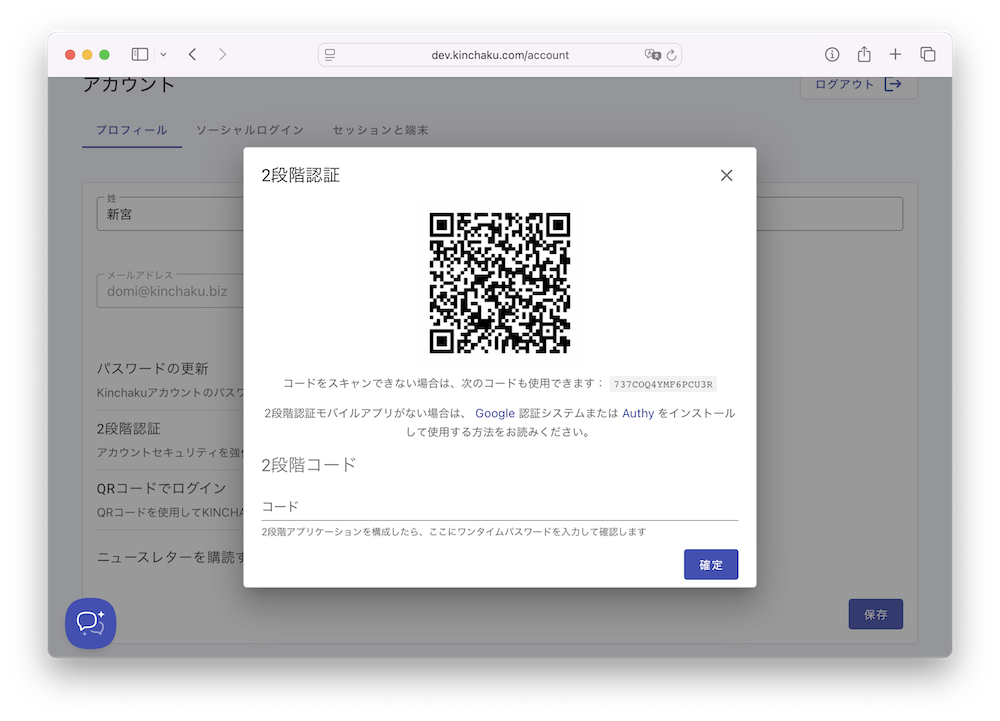Select the 2段階認証 settings row in the background
Image resolution: width=1000 pixels, height=721 pixels.
pyautogui.click(x=170, y=440)
